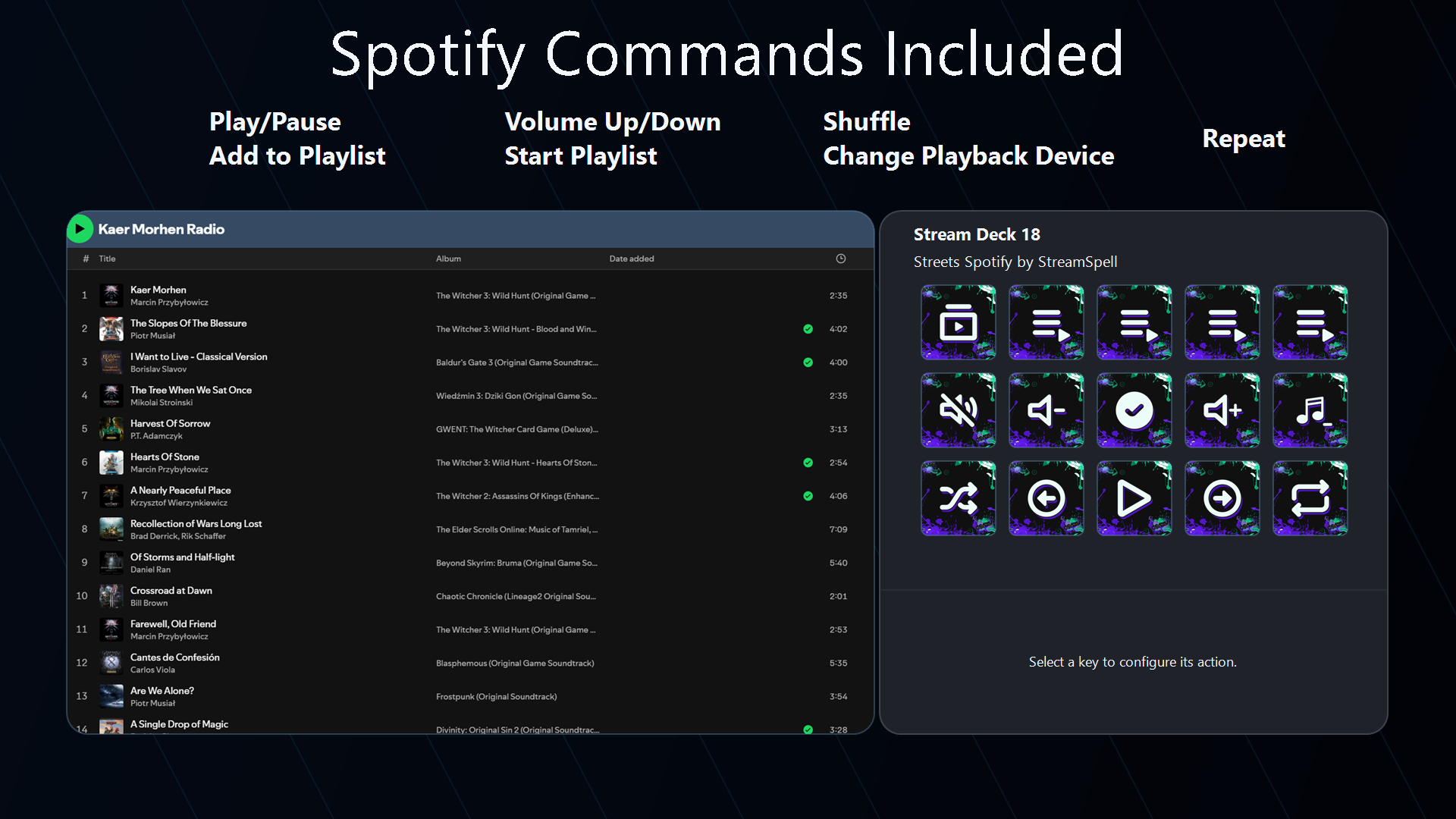Viewport: 1456px width, 819px height.
Task: Open album The Witcher 2: Assassins Of Kings
Action: tap(517, 496)
